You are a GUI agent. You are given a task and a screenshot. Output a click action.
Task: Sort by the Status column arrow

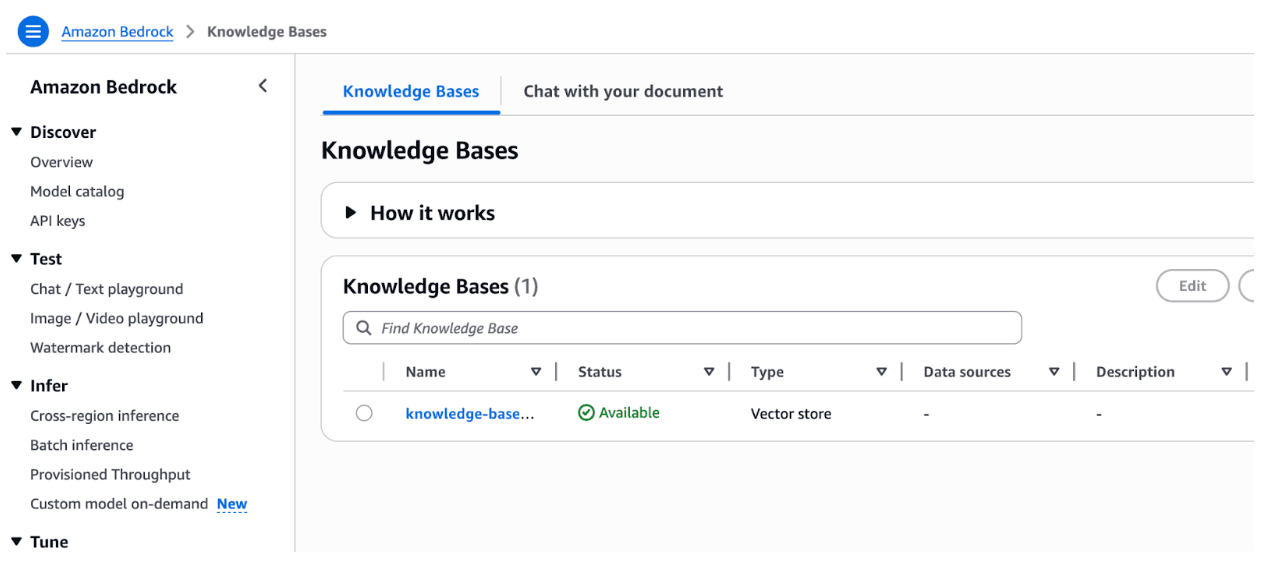(709, 372)
